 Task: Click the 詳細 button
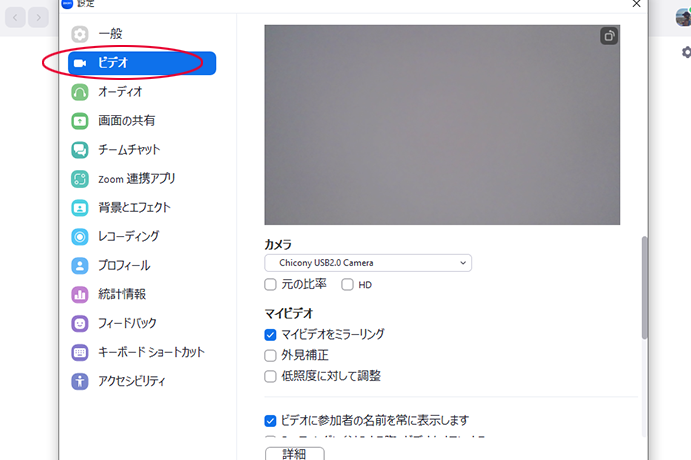click(x=295, y=454)
